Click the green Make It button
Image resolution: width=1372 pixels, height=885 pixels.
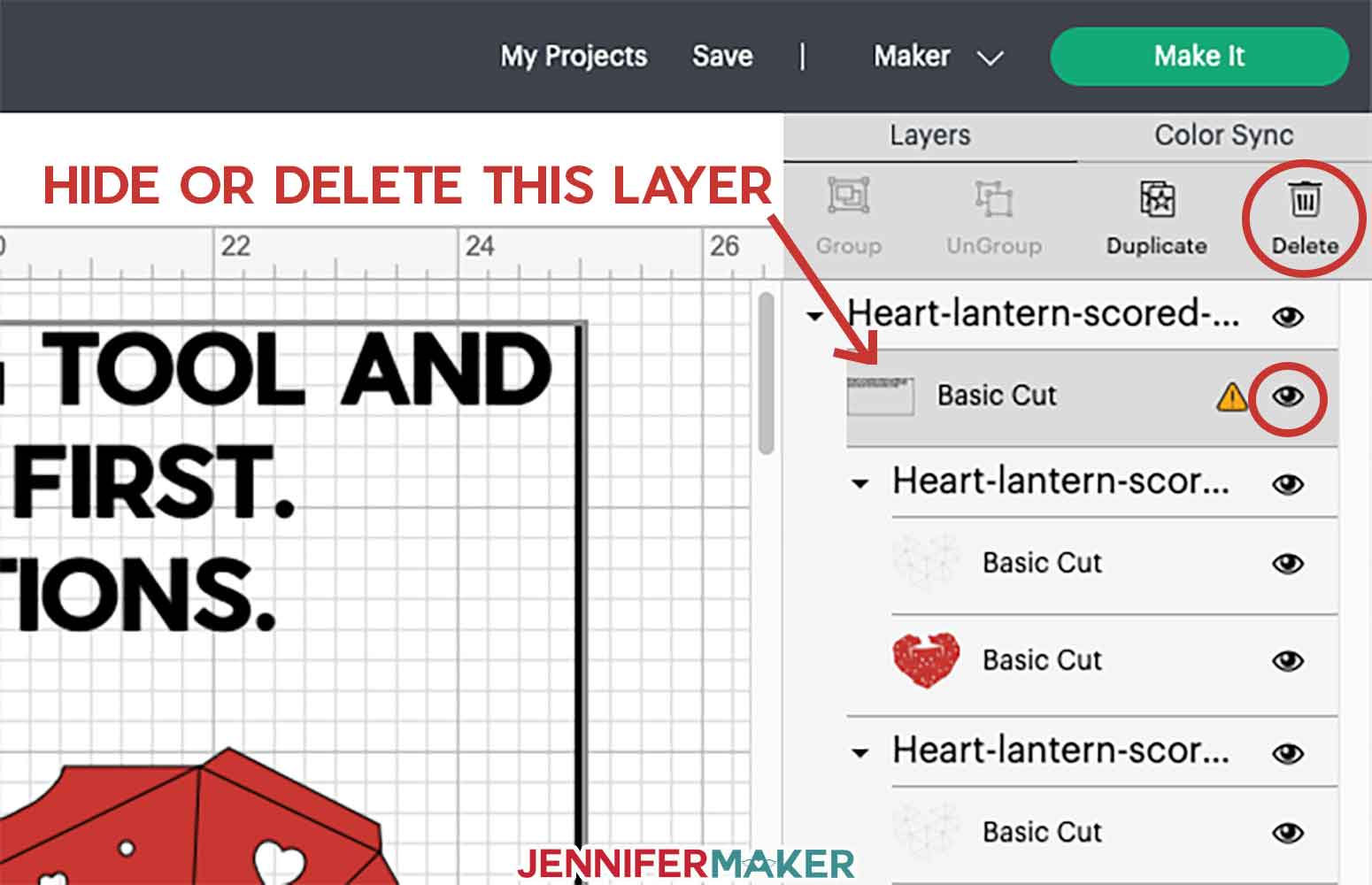pos(1199,57)
